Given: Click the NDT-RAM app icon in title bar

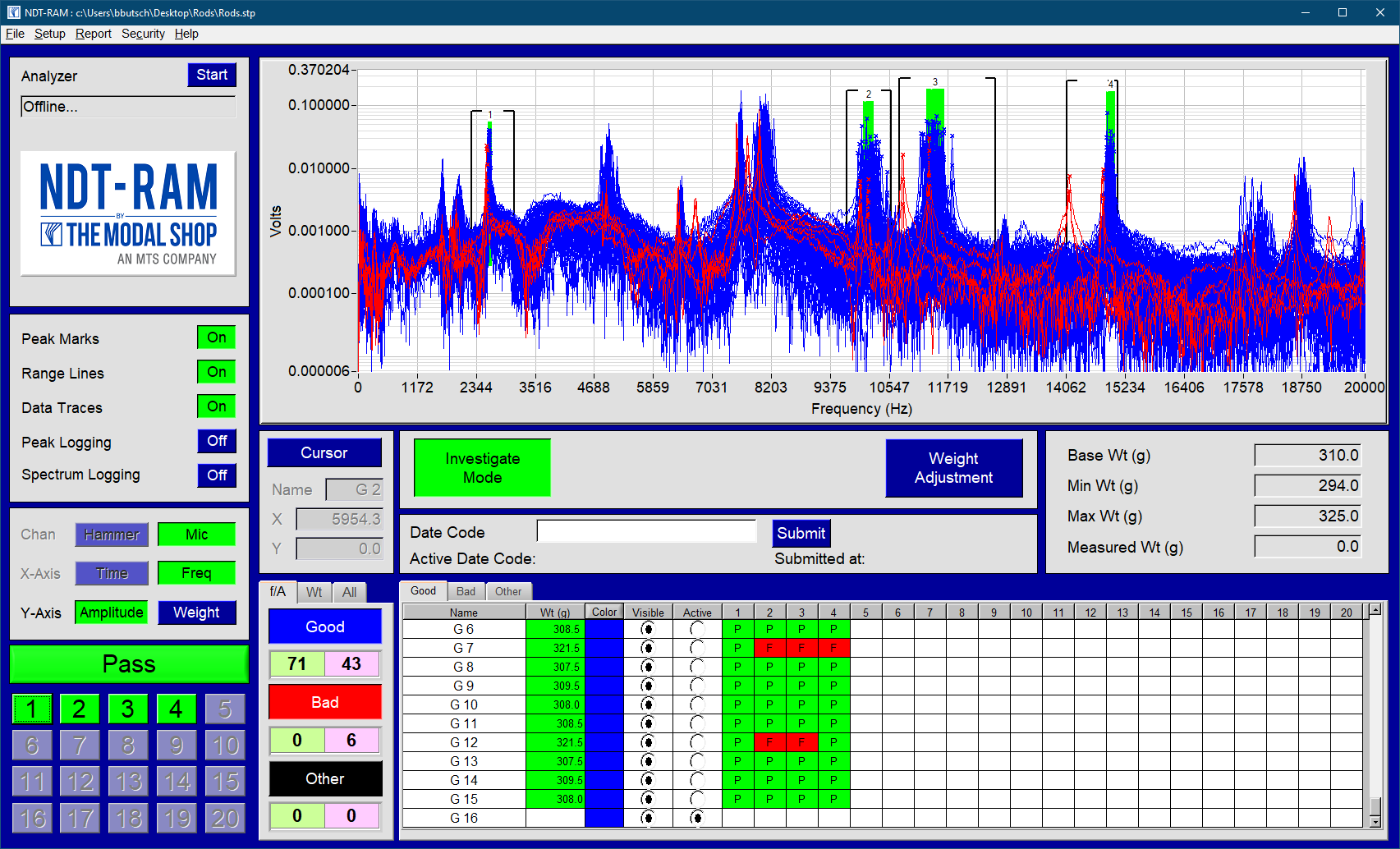Looking at the screenshot, I should pos(13,12).
